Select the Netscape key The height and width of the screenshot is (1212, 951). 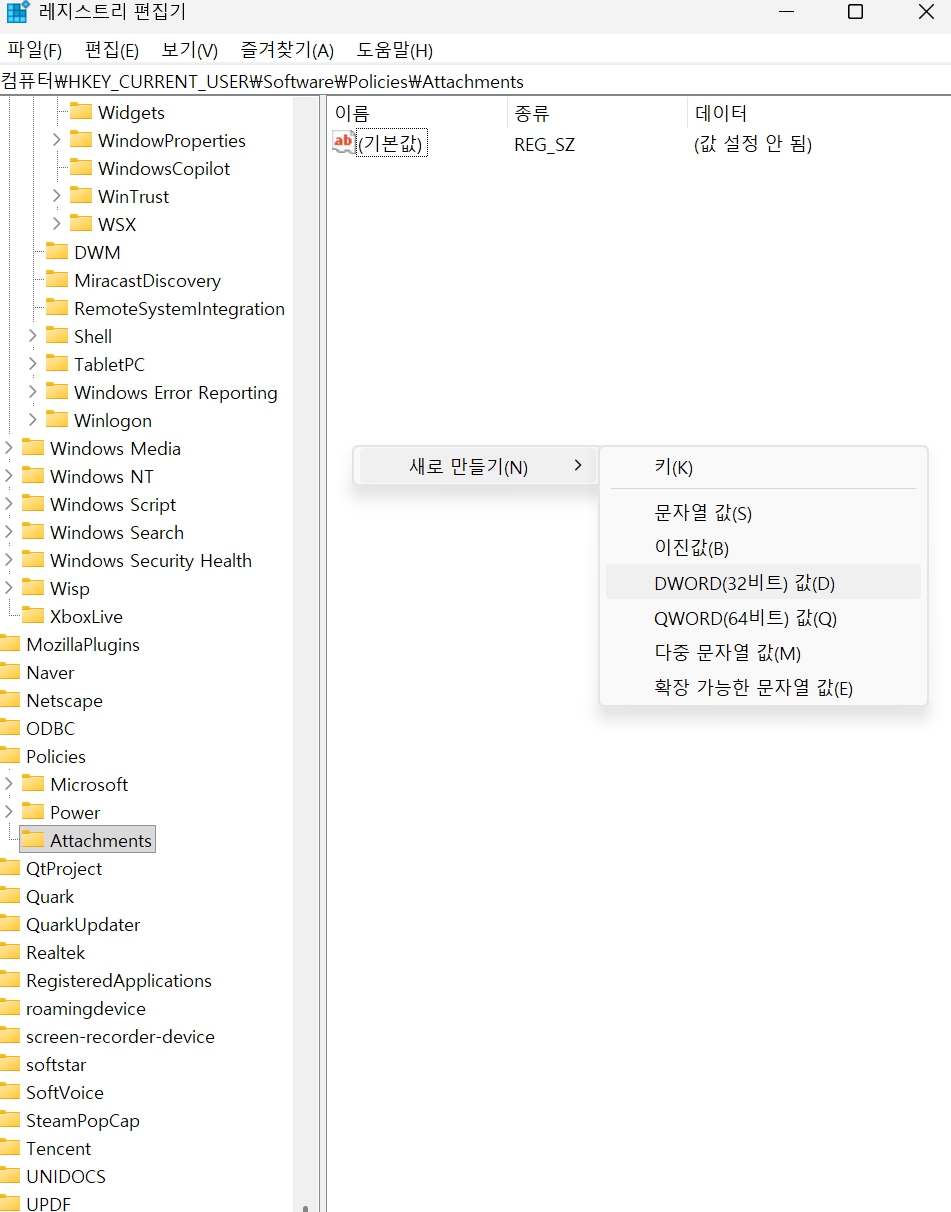[64, 700]
